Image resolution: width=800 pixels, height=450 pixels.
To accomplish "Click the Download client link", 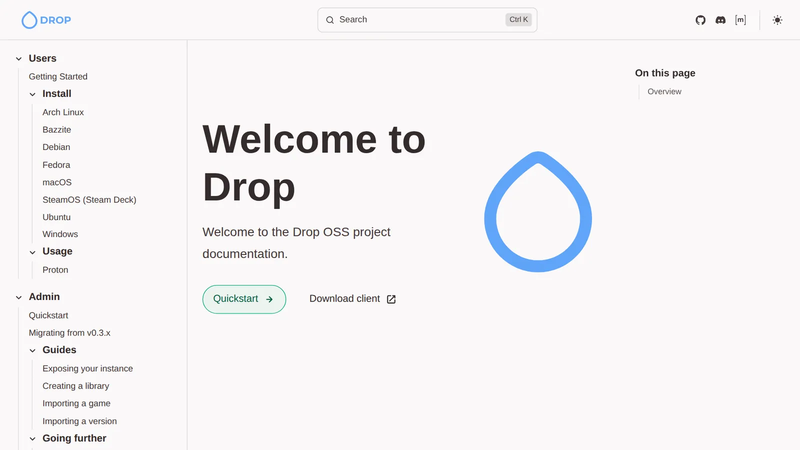I will [x=353, y=299].
